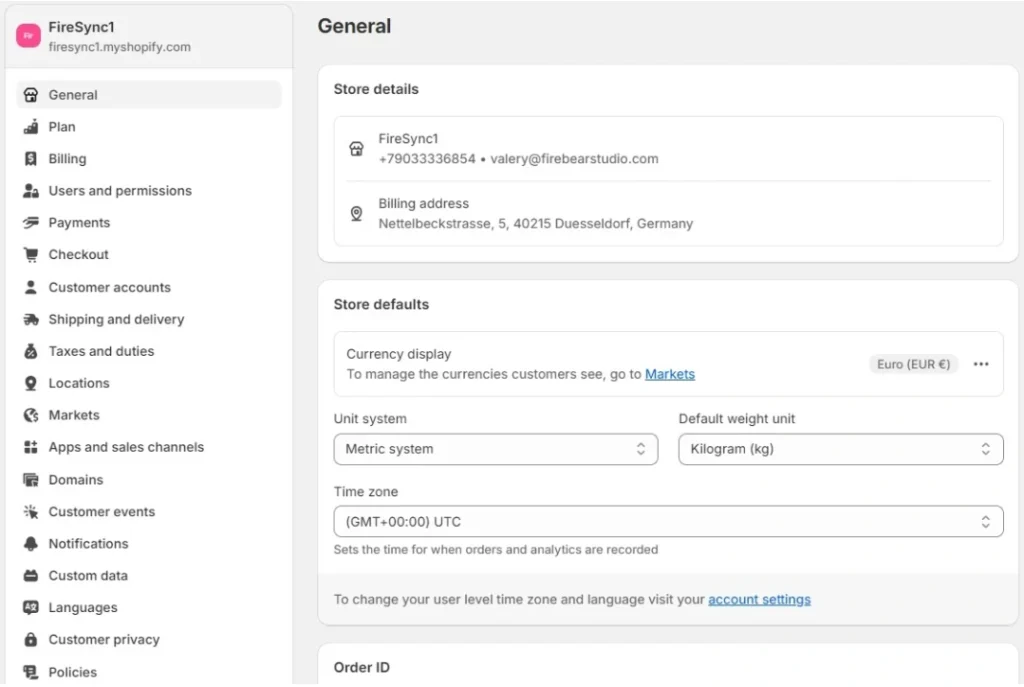This screenshot has width=1024, height=687.
Task: Select the Payments card icon
Action: point(33,222)
